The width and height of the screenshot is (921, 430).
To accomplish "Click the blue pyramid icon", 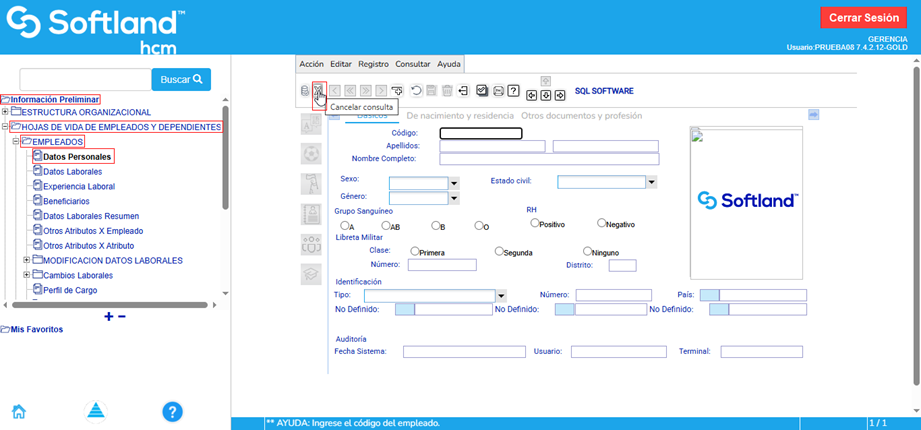I will [94, 411].
